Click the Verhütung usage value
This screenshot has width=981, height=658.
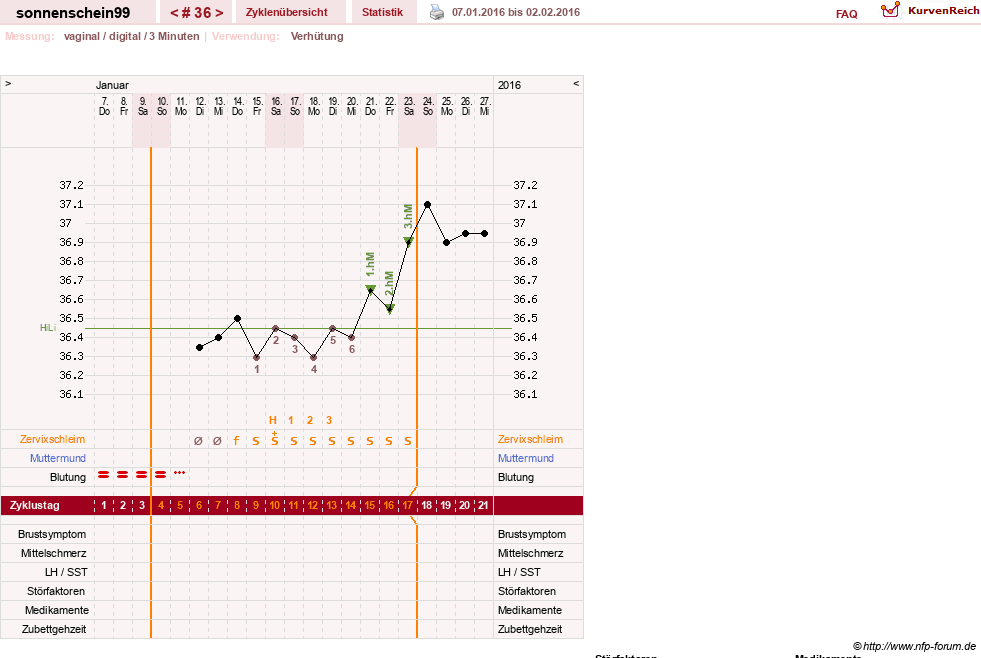[317, 36]
